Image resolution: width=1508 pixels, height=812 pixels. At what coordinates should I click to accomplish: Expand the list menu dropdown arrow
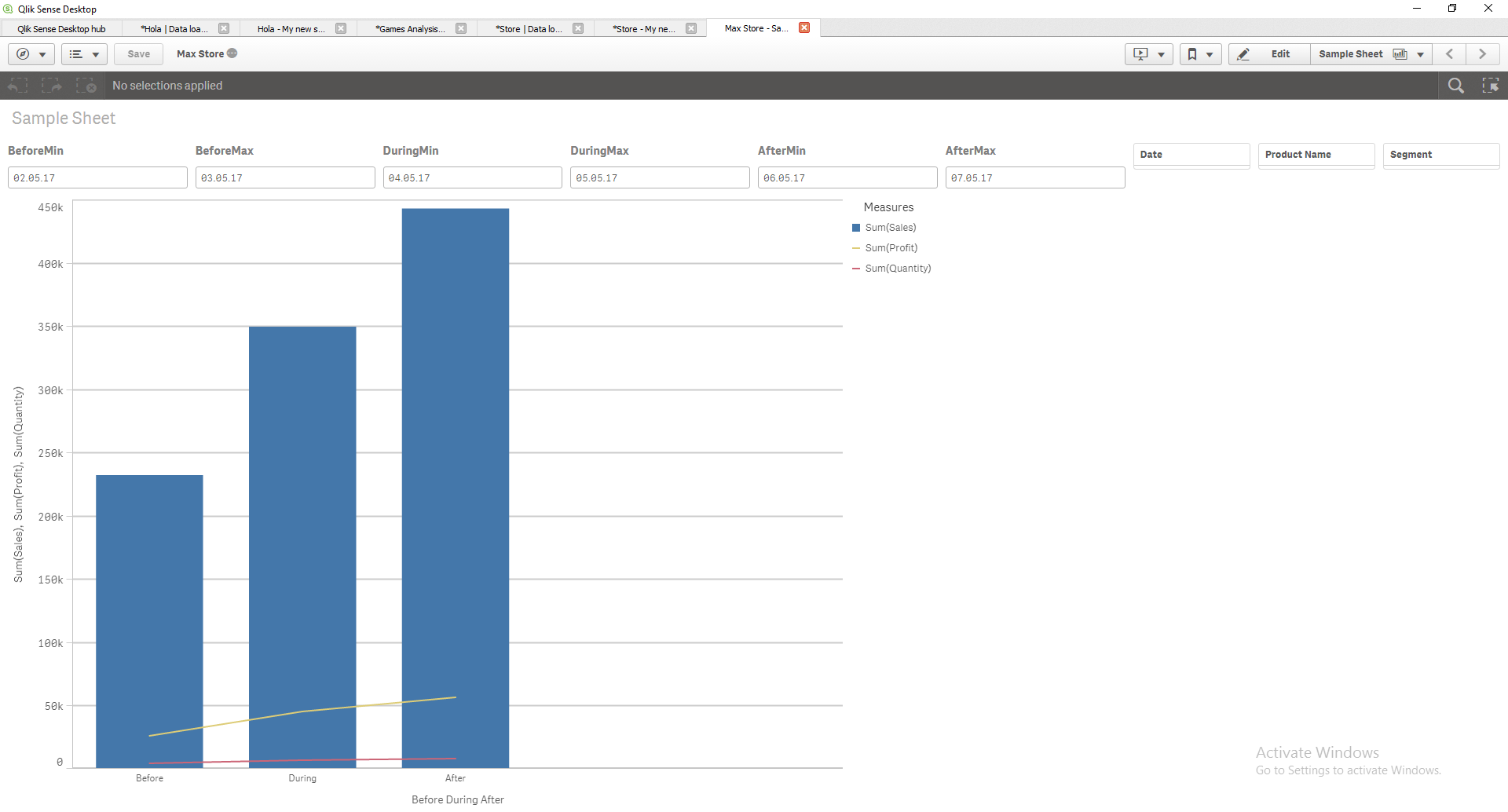pyautogui.click(x=96, y=55)
